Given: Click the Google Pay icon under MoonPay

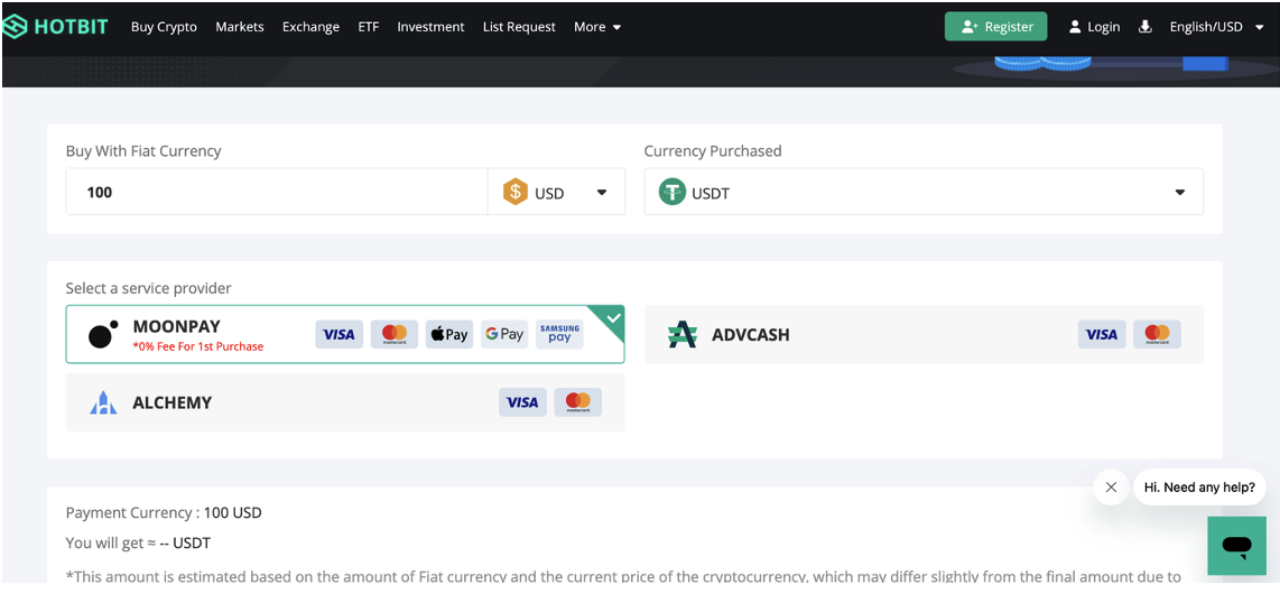Looking at the screenshot, I should [504, 335].
